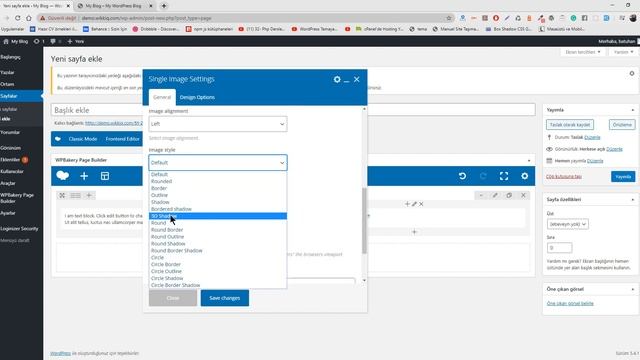Click the undo icon in WPBakery toolbar
This screenshot has height=360, width=640.
(462, 176)
